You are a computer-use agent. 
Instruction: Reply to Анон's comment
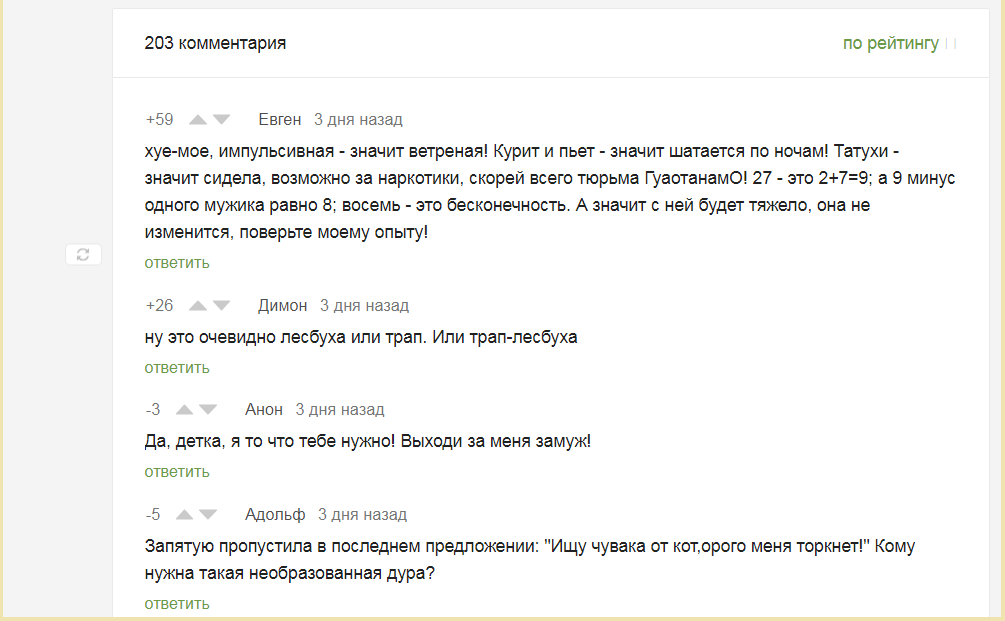click(177, 472)
